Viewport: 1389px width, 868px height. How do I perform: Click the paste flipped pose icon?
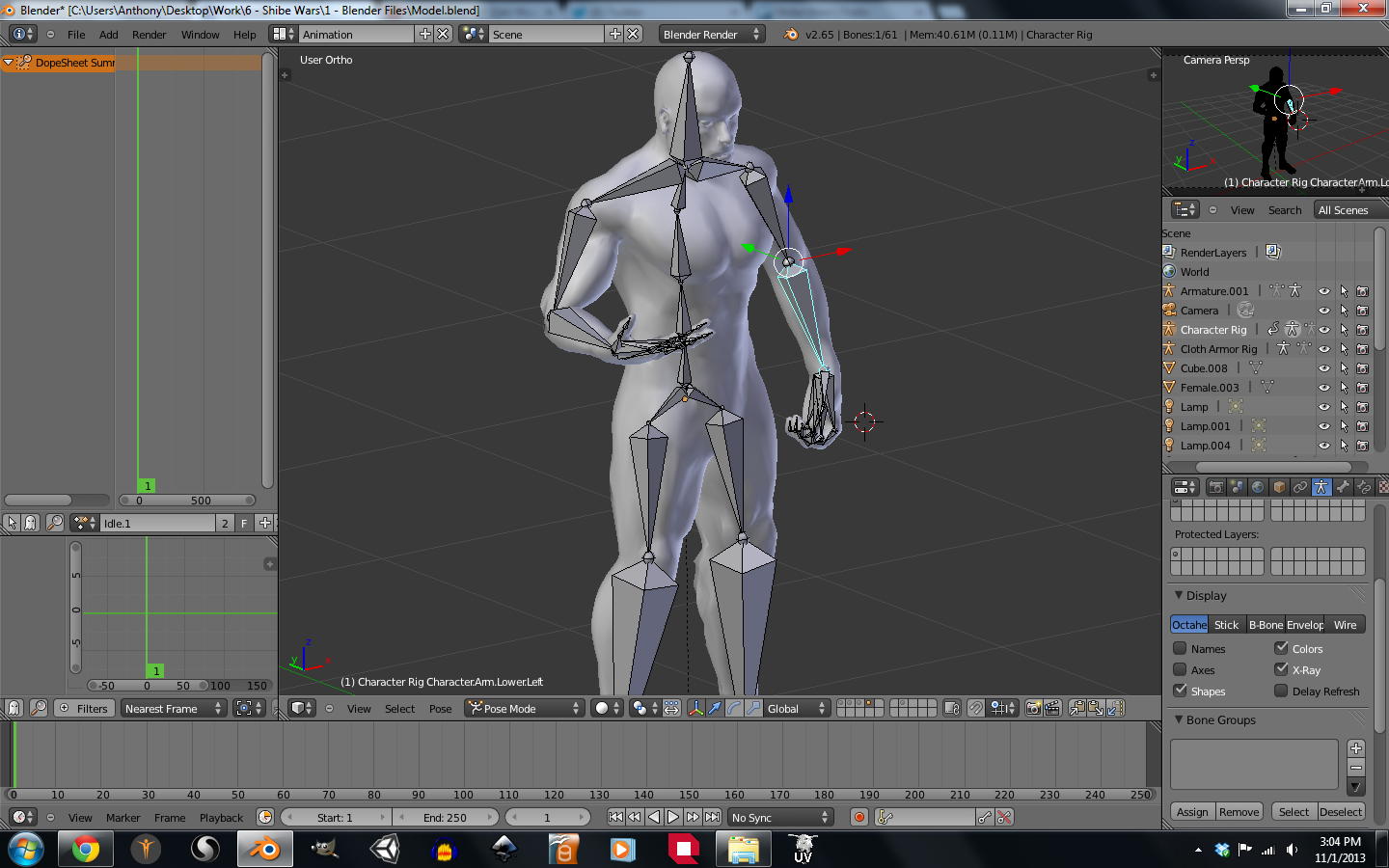[1116, 708]
